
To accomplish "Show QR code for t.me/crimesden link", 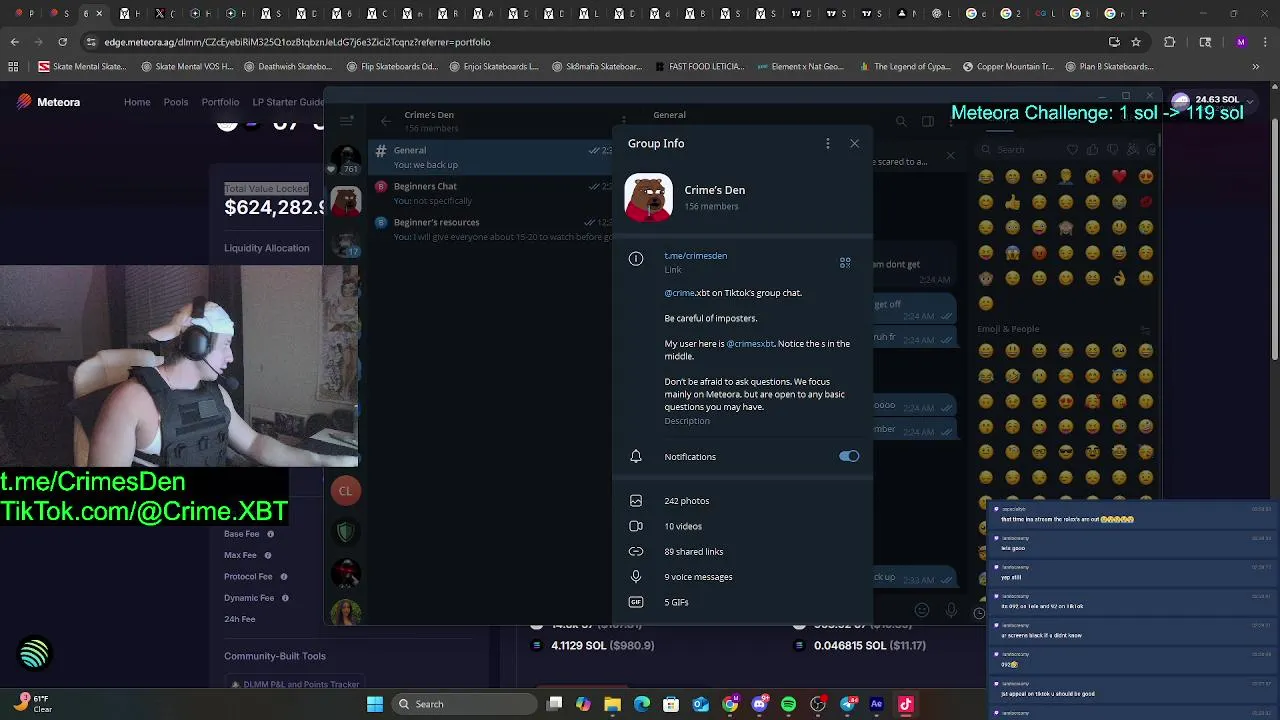I will (845, 262).
